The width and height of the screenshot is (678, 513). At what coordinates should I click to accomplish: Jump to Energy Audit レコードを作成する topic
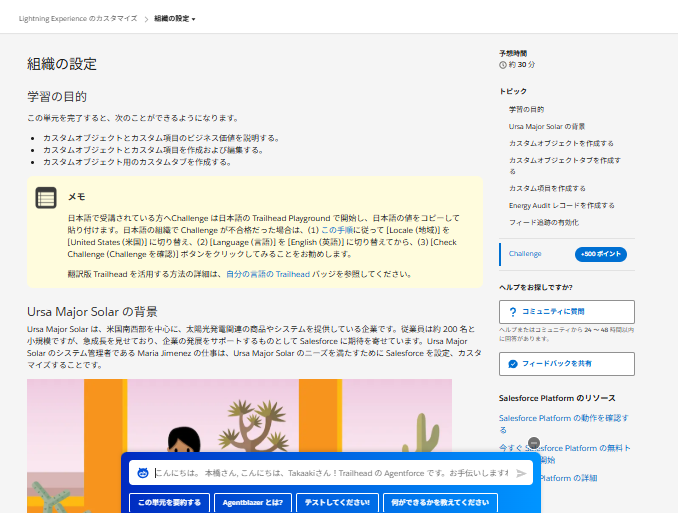click(x=561, y=205)
